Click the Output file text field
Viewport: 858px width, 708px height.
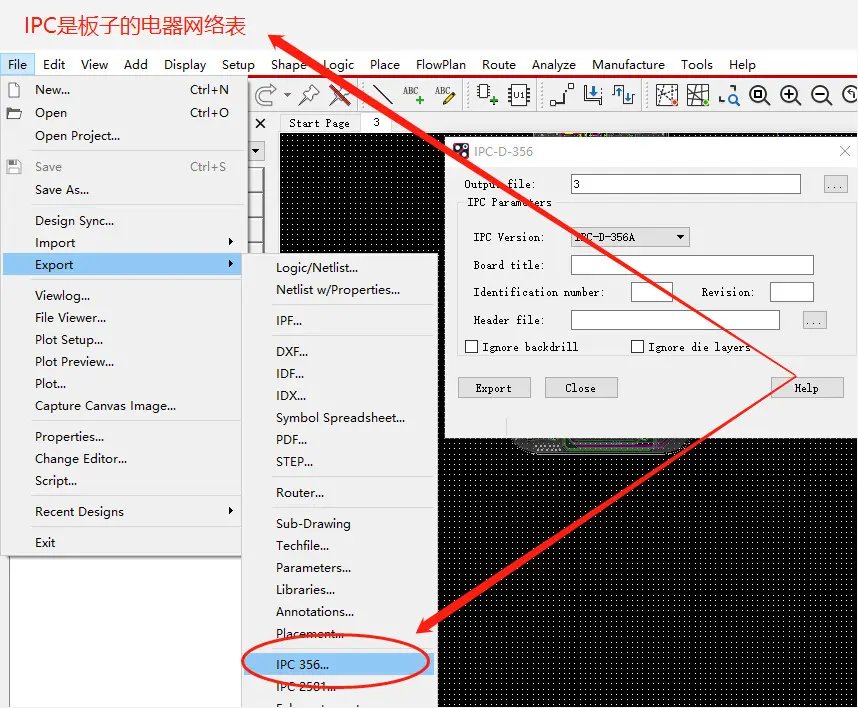(x=686, y=184)
